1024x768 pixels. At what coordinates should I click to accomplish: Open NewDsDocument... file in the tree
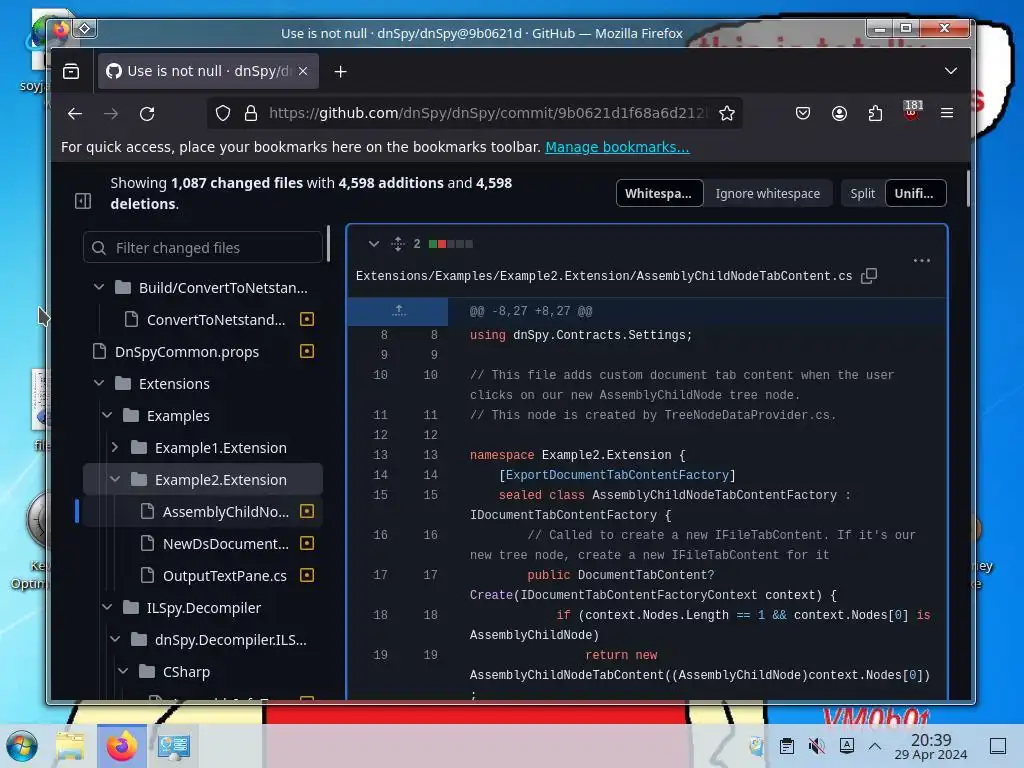(225, 543)
